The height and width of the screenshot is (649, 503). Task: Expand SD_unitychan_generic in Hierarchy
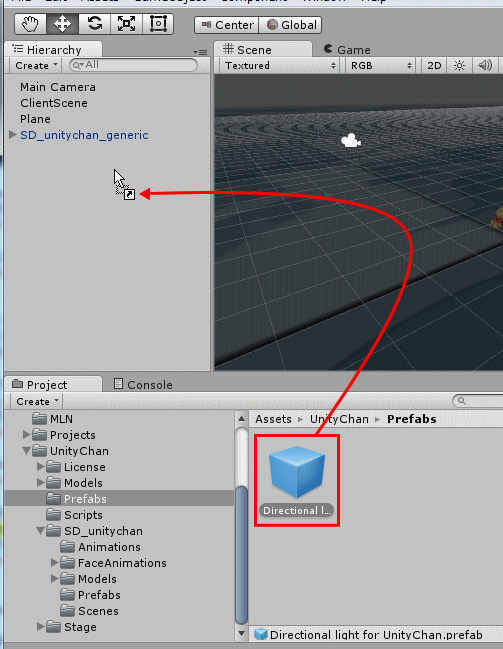pos(13,135)
